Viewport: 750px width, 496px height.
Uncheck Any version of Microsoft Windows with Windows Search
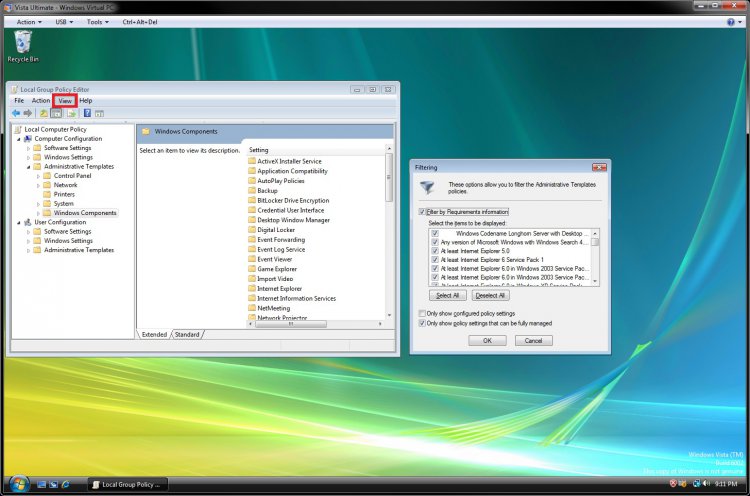click(x=435, y=242)
